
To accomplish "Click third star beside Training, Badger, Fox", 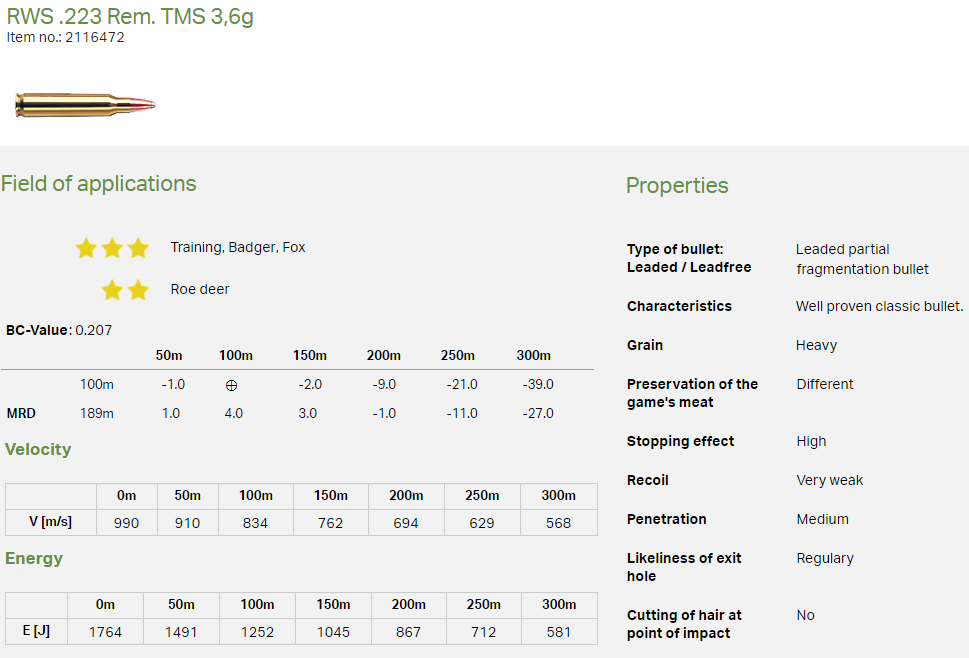I will click(x=138, y=248).
